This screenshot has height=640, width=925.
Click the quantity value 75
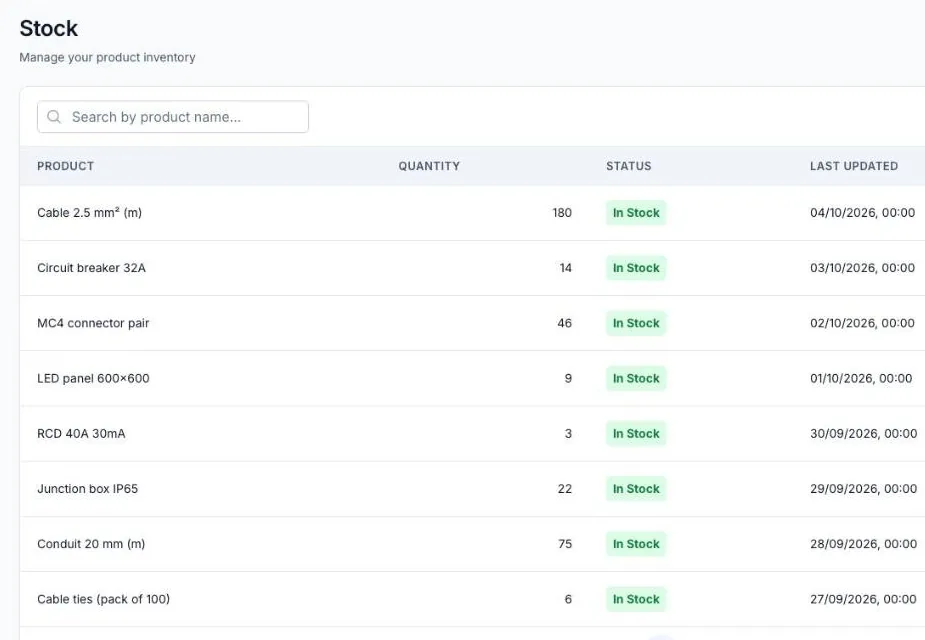(x=565, y=544)
